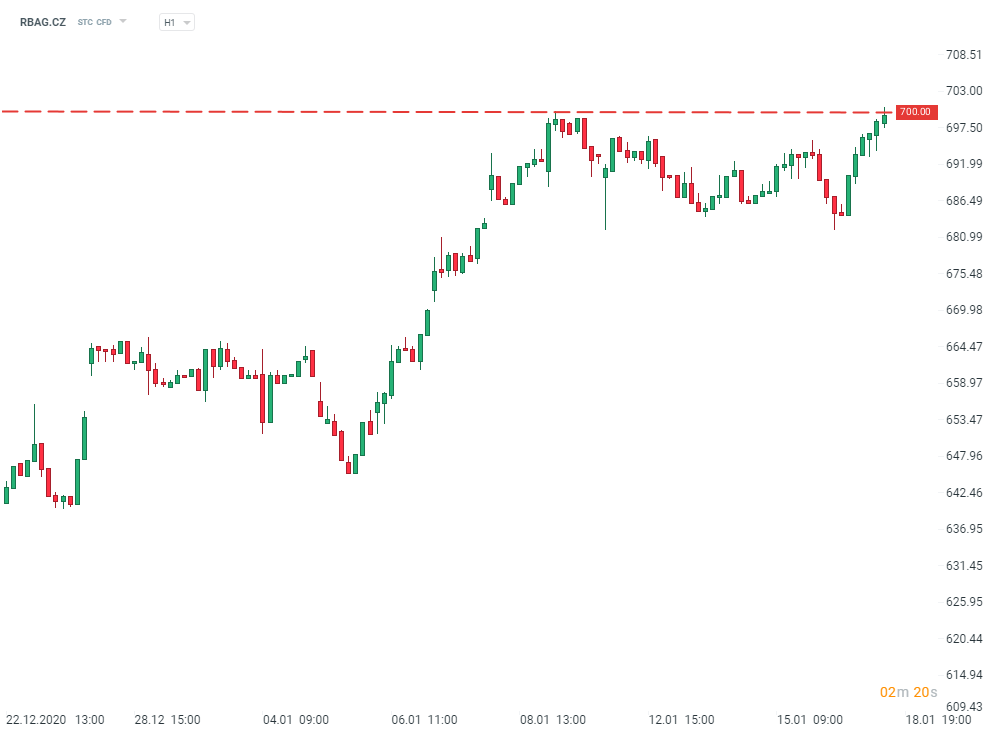Click the most recent rightmost green candle
The image size is (1006, 737).
[x=885, y=119]
